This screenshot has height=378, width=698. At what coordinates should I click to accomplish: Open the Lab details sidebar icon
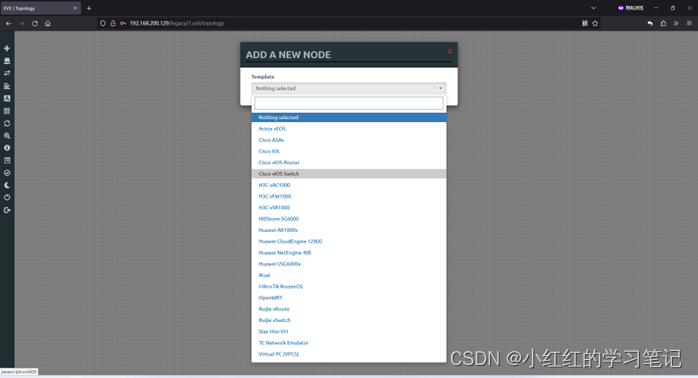tap(7, 160)
